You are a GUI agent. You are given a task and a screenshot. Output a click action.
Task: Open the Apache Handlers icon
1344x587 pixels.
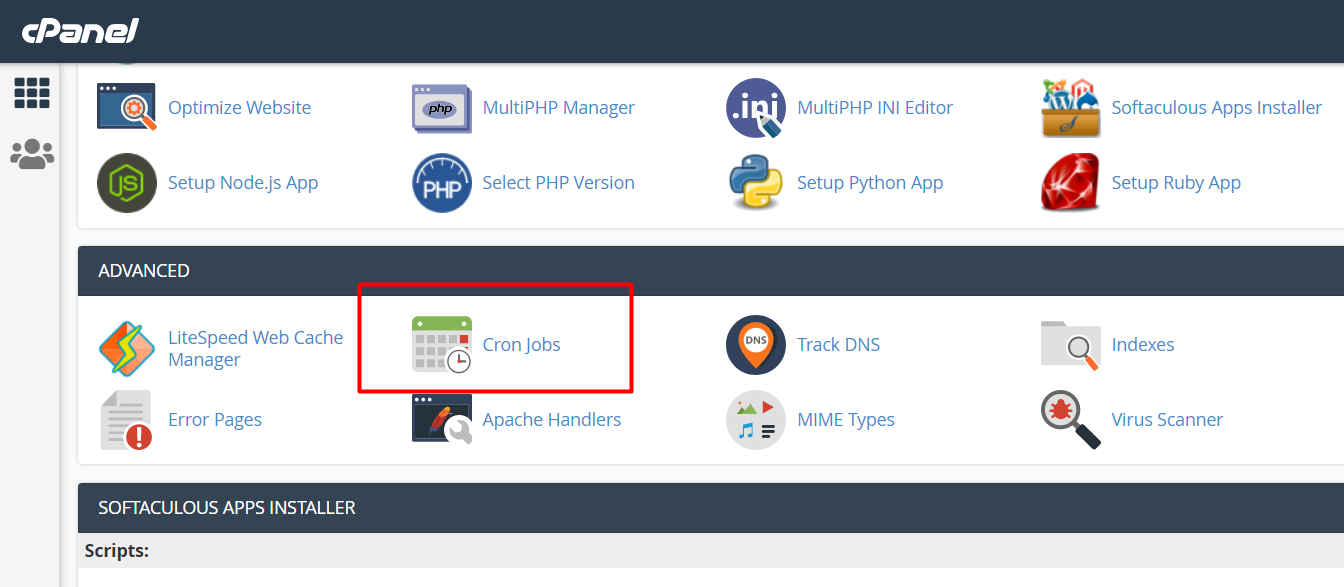tap(441, 420)
